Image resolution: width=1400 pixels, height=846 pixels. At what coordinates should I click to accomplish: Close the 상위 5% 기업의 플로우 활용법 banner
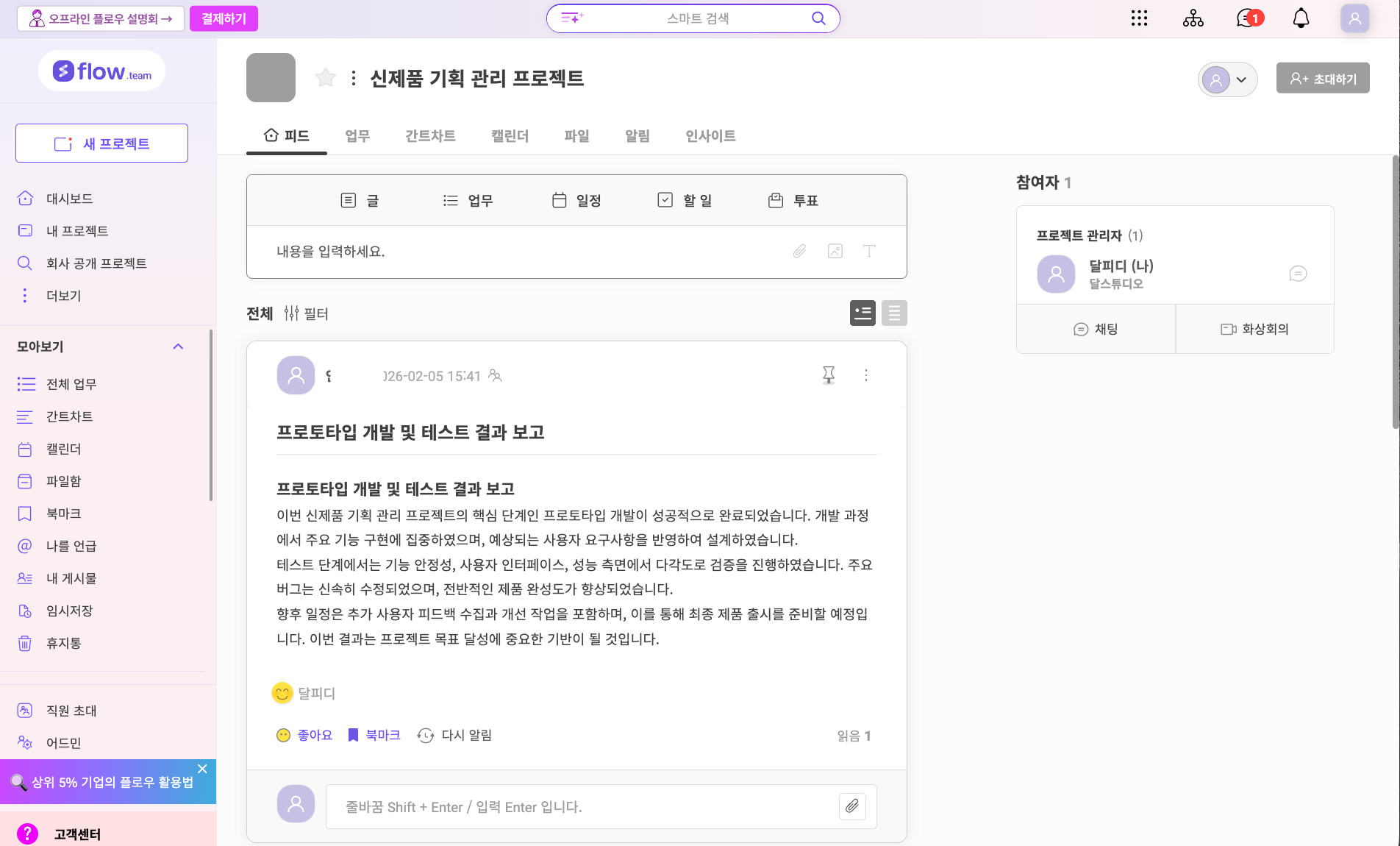(x=202, y=769)
